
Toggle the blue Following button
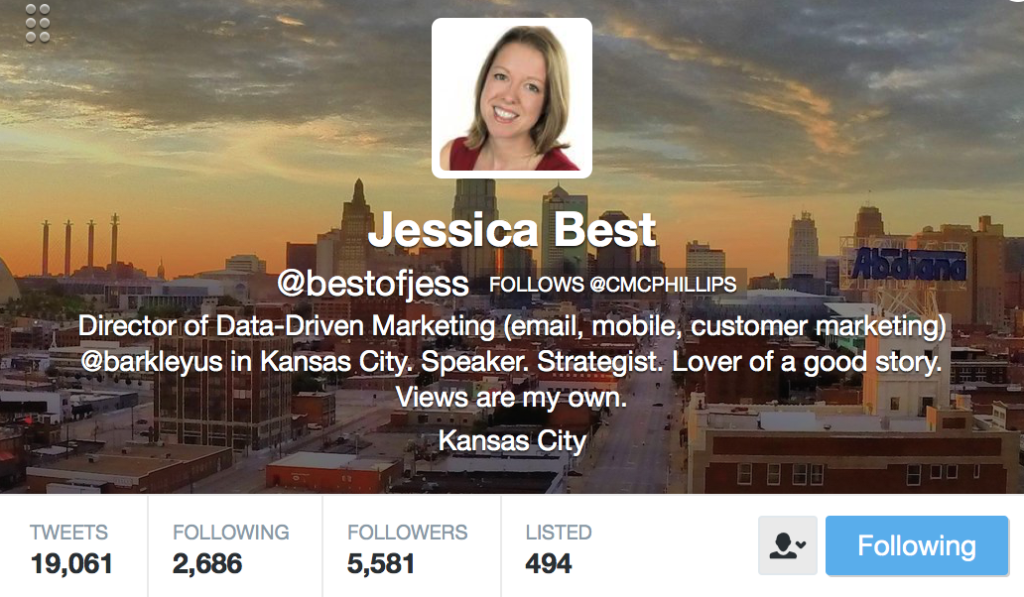917,546
